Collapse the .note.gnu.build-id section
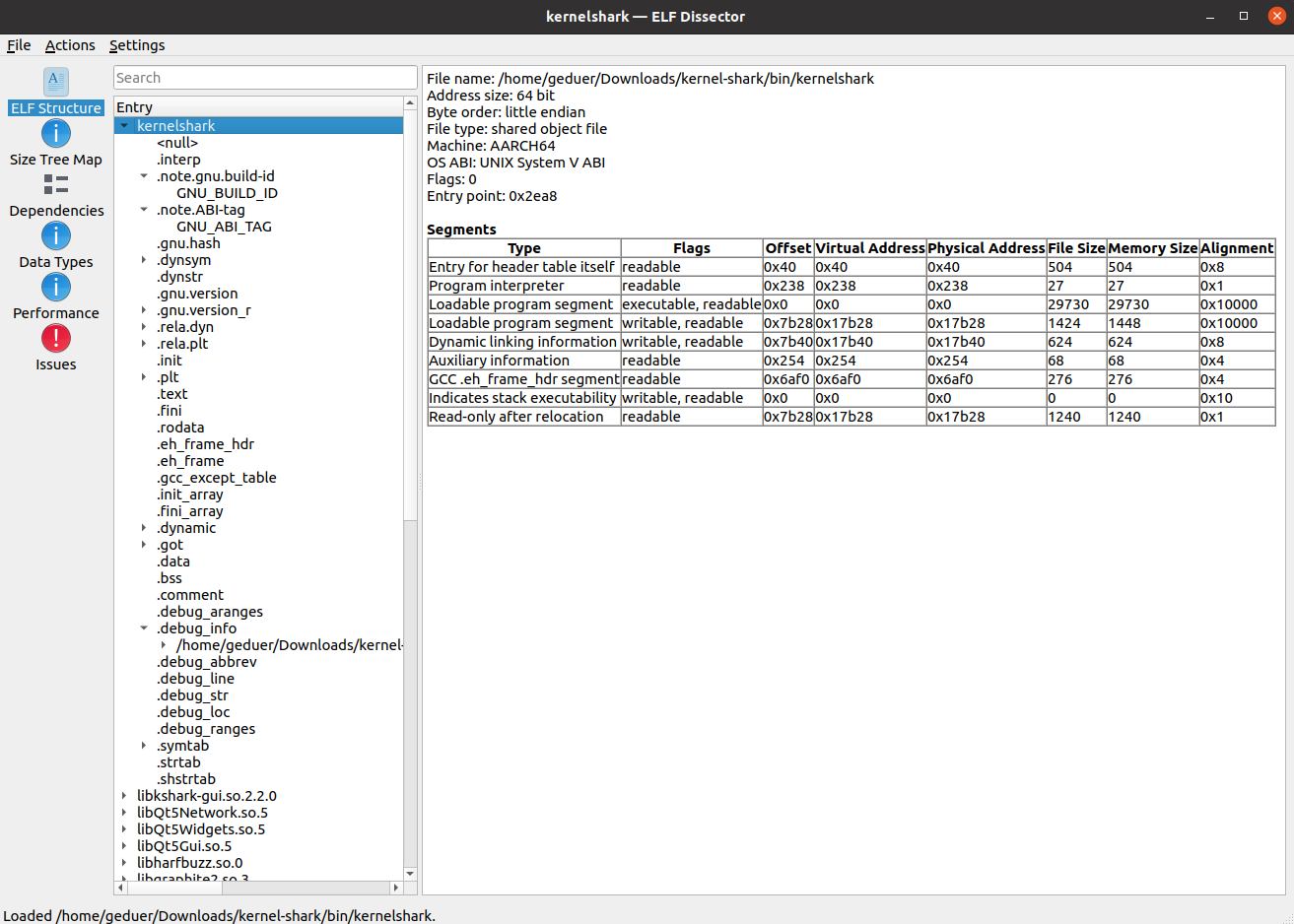 coord(144,176)
